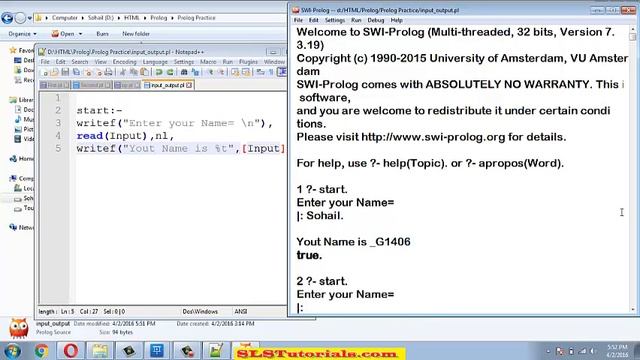
Task: Expand the arrow next to Explorer Open button
Action: (x=80, y=34)
